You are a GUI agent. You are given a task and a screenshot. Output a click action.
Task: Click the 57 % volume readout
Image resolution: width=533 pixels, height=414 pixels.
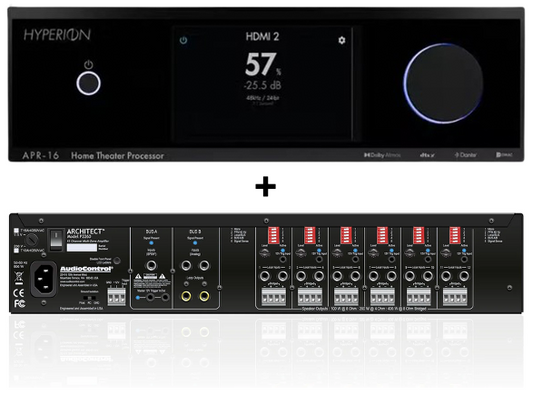pyautogui.click(x=263, y=64)
